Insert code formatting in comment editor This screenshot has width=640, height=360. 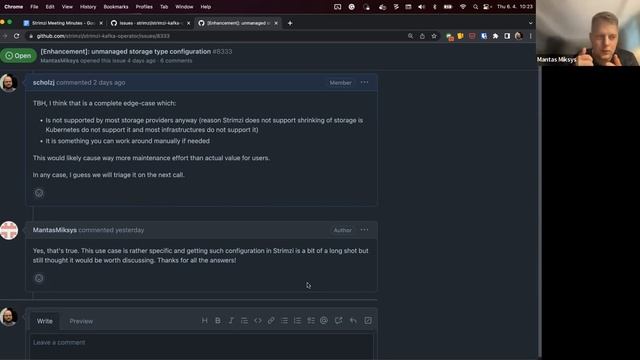click(258, 321)
